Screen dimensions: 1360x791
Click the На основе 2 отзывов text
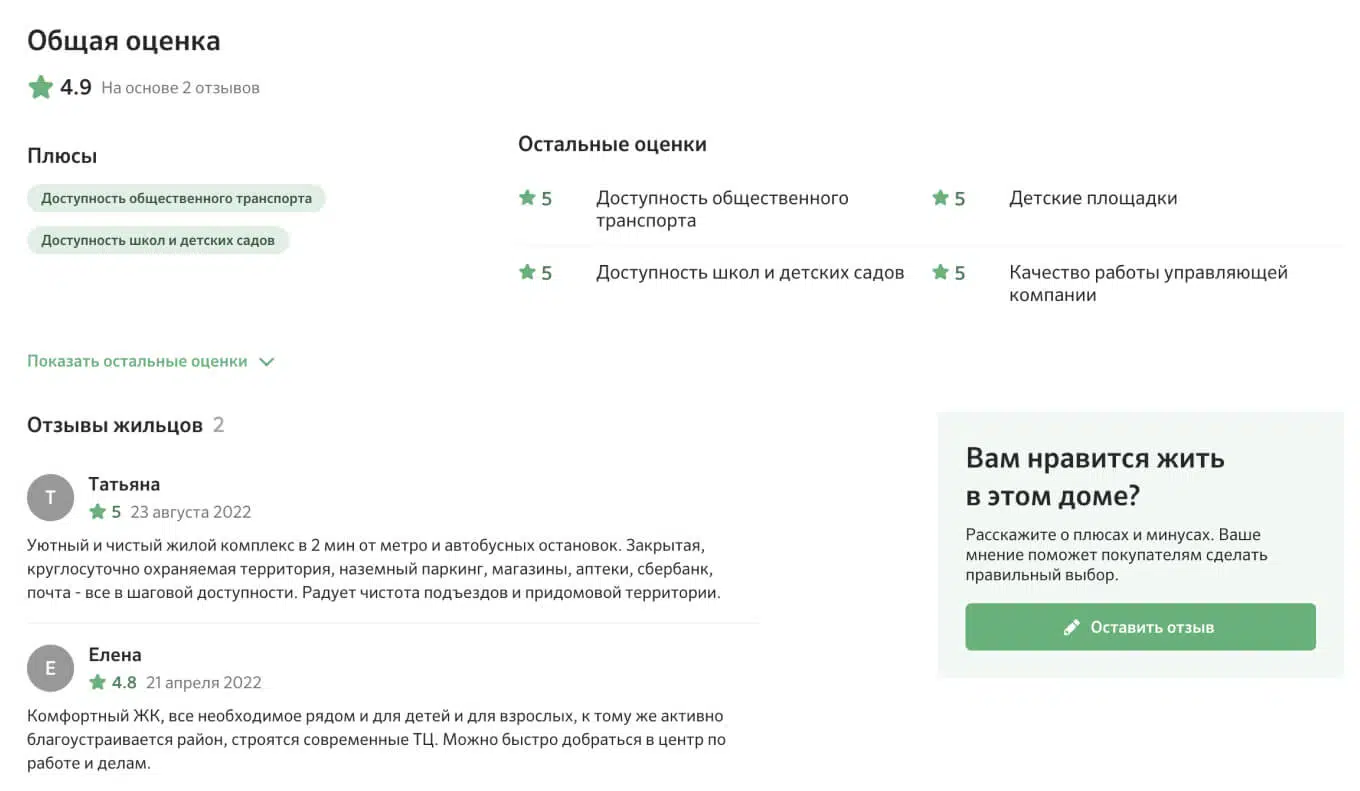click(x=180, y=88)
